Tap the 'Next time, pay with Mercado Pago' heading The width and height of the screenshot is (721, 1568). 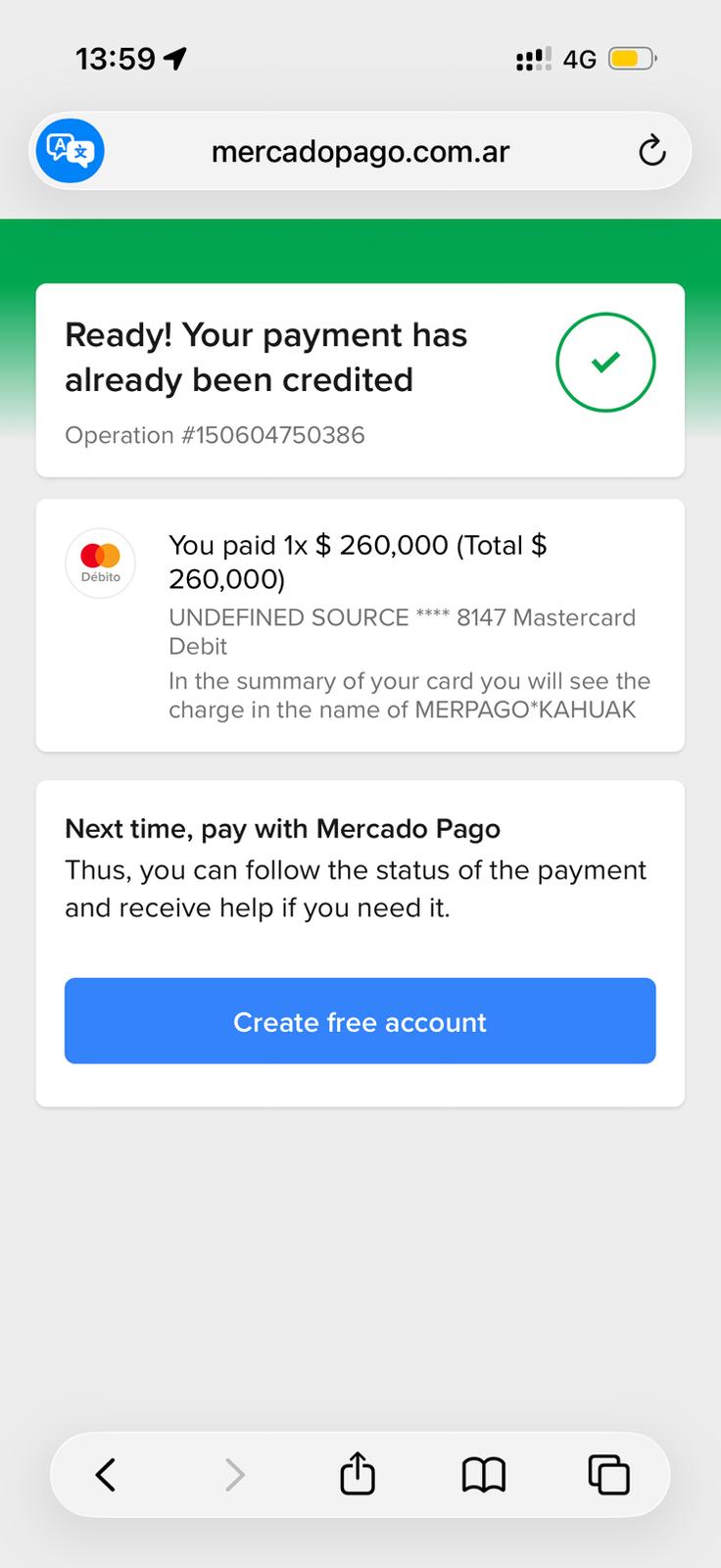click(282, 829)
